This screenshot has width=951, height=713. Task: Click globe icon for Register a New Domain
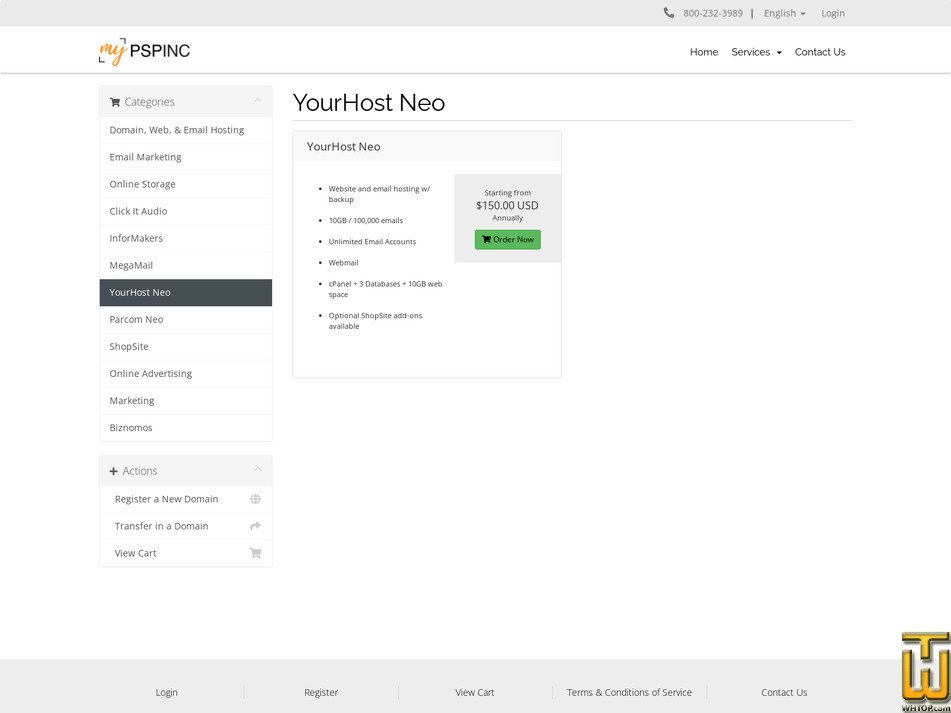coord(255,499)
